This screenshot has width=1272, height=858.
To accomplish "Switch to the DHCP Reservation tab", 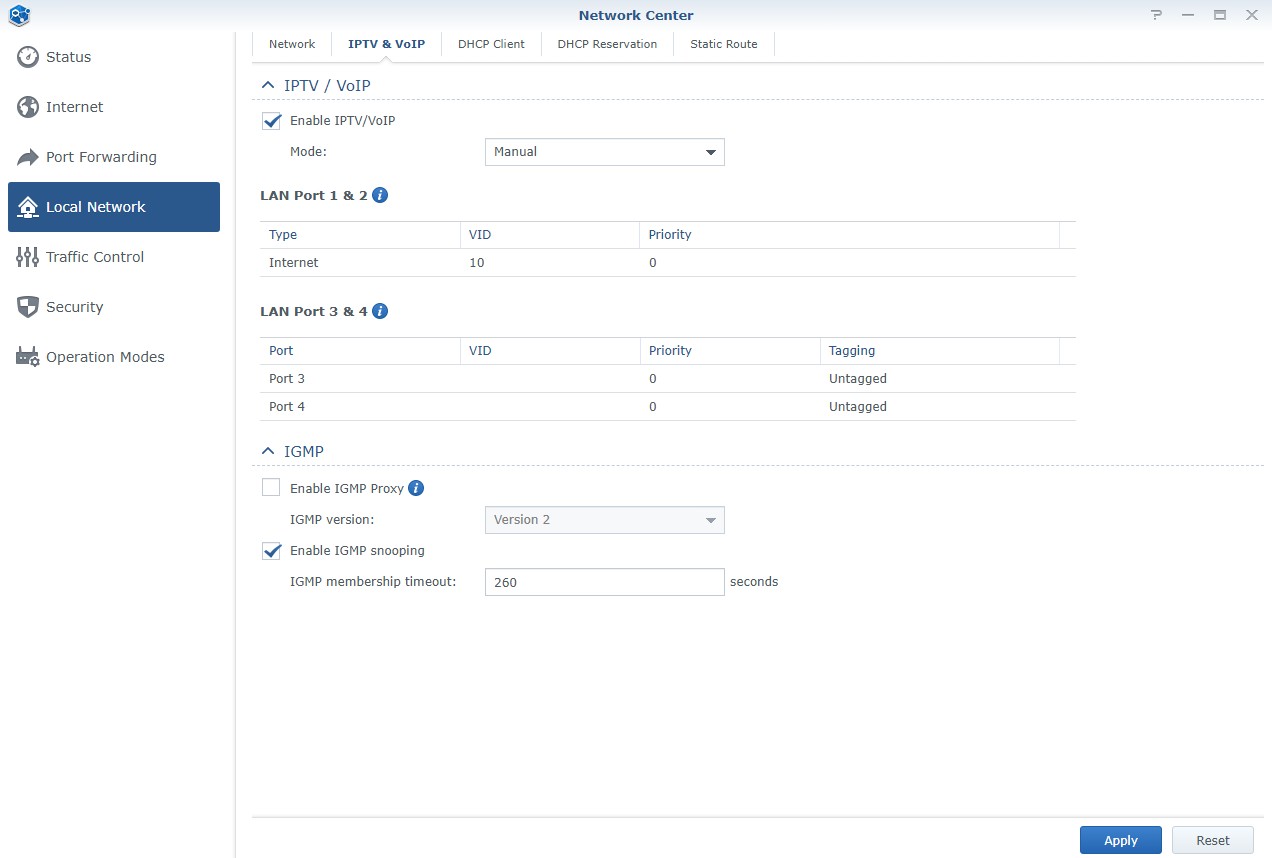I will coord(607,44).
